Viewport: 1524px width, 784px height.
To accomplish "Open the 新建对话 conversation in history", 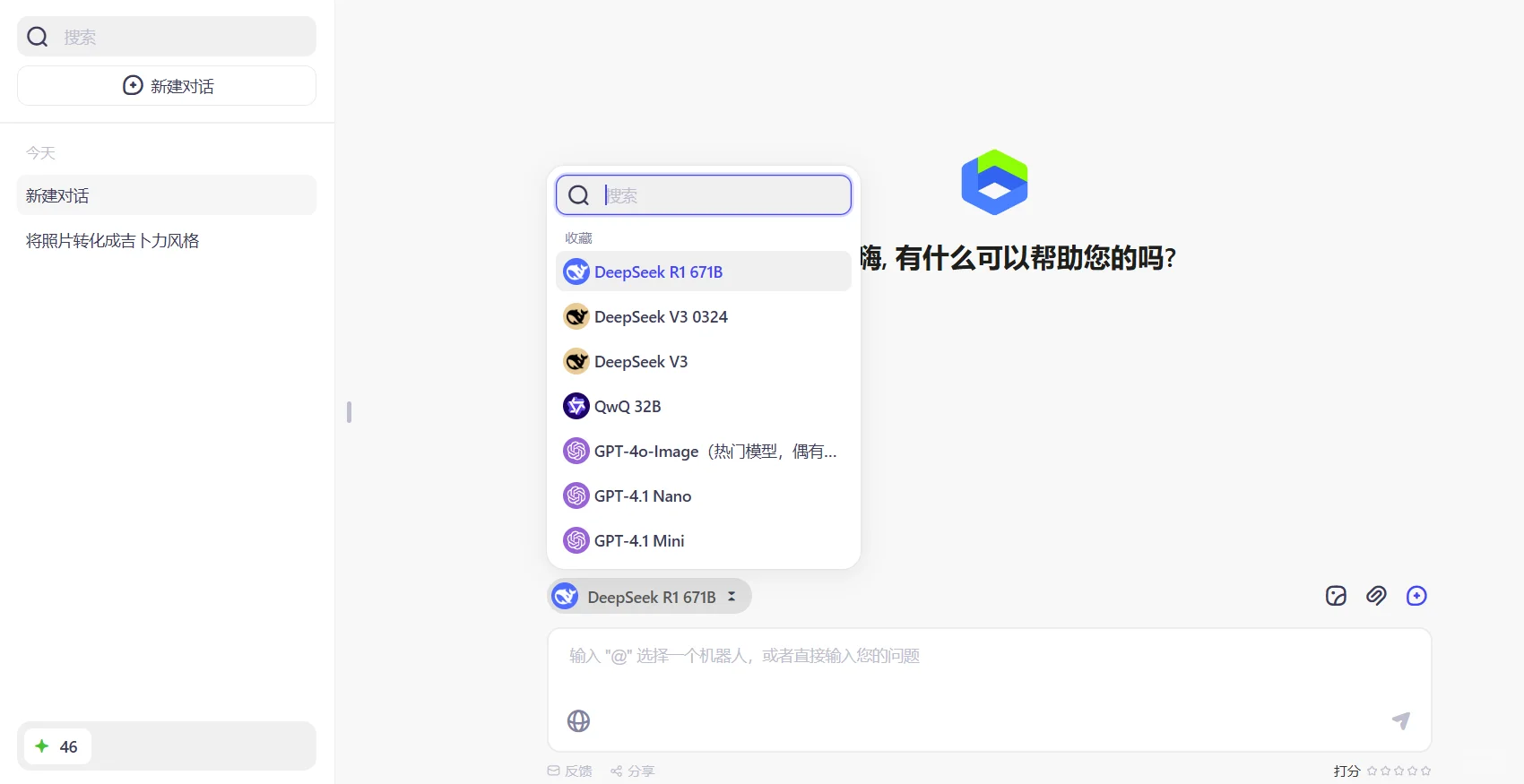I will point(167,195).
